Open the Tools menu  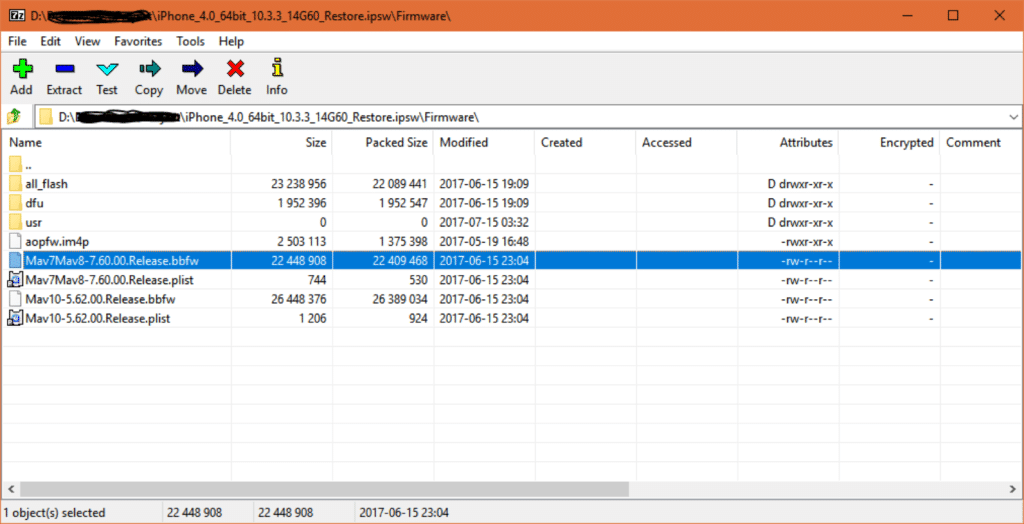(x=190, y=41)
